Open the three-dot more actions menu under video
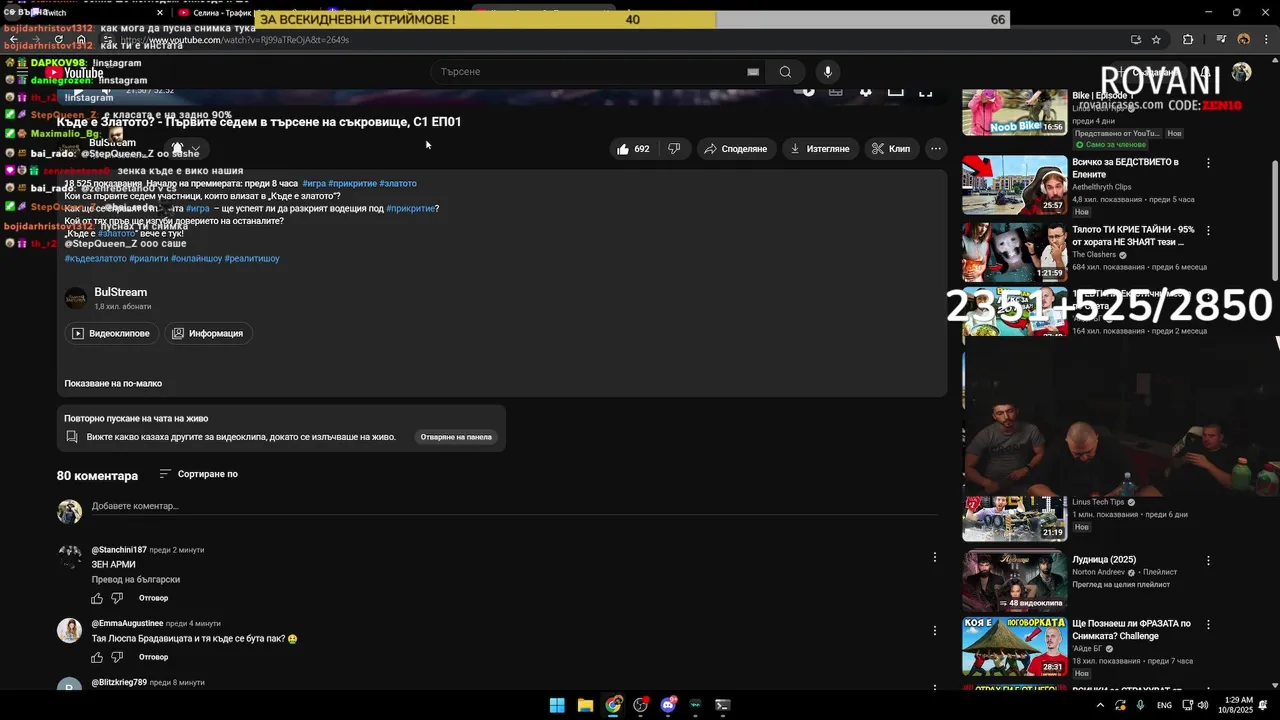 [x=936, y=149]
